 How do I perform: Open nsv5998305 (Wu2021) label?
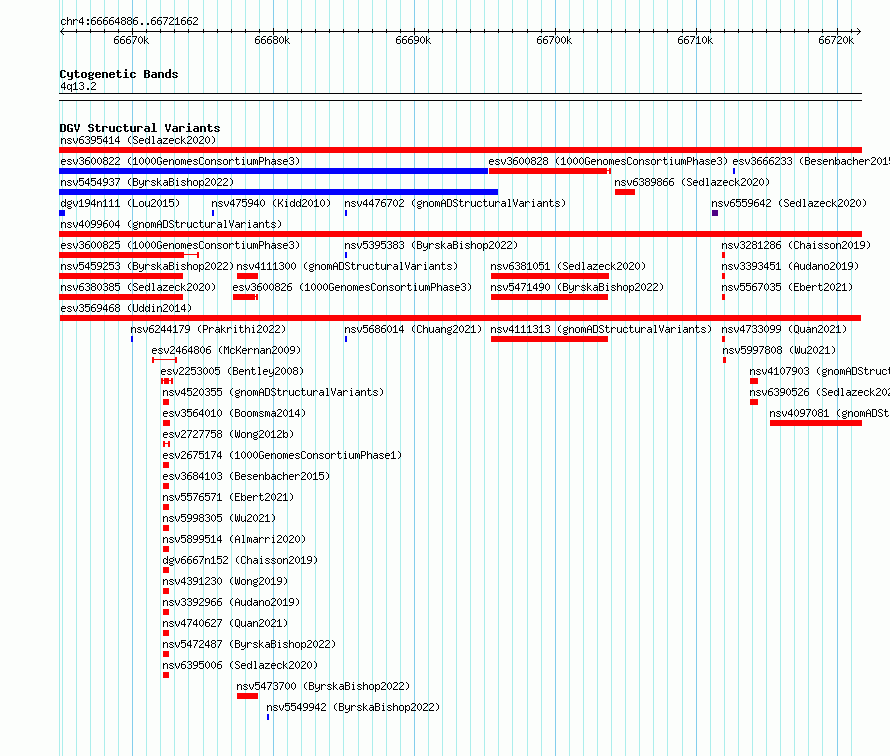coord(219,518)
